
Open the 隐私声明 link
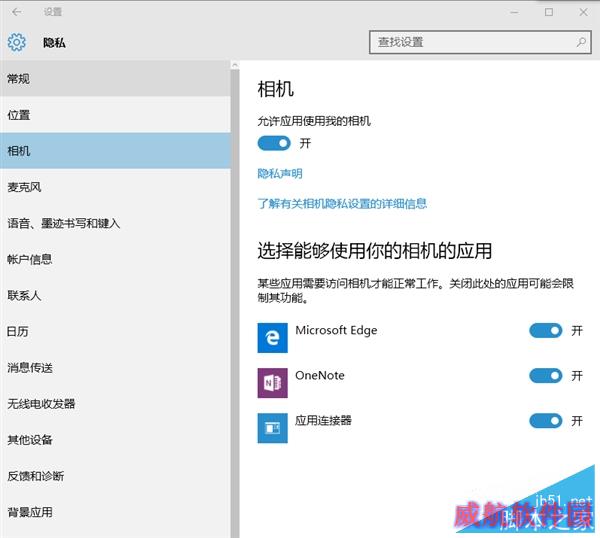pyautogui.click(x=280, y=174)
